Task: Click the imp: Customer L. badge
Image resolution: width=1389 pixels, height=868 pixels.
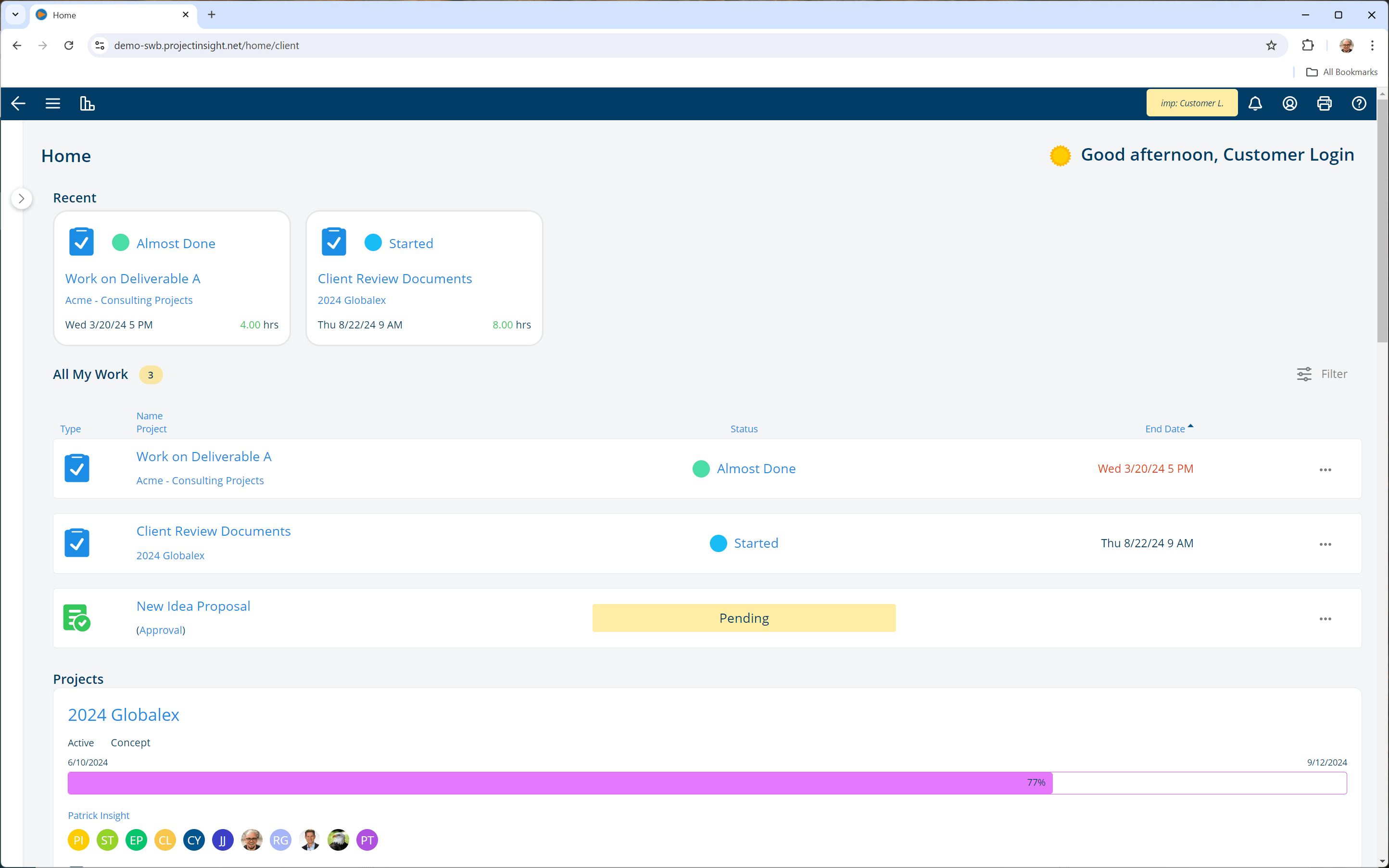Action: 1191,103
